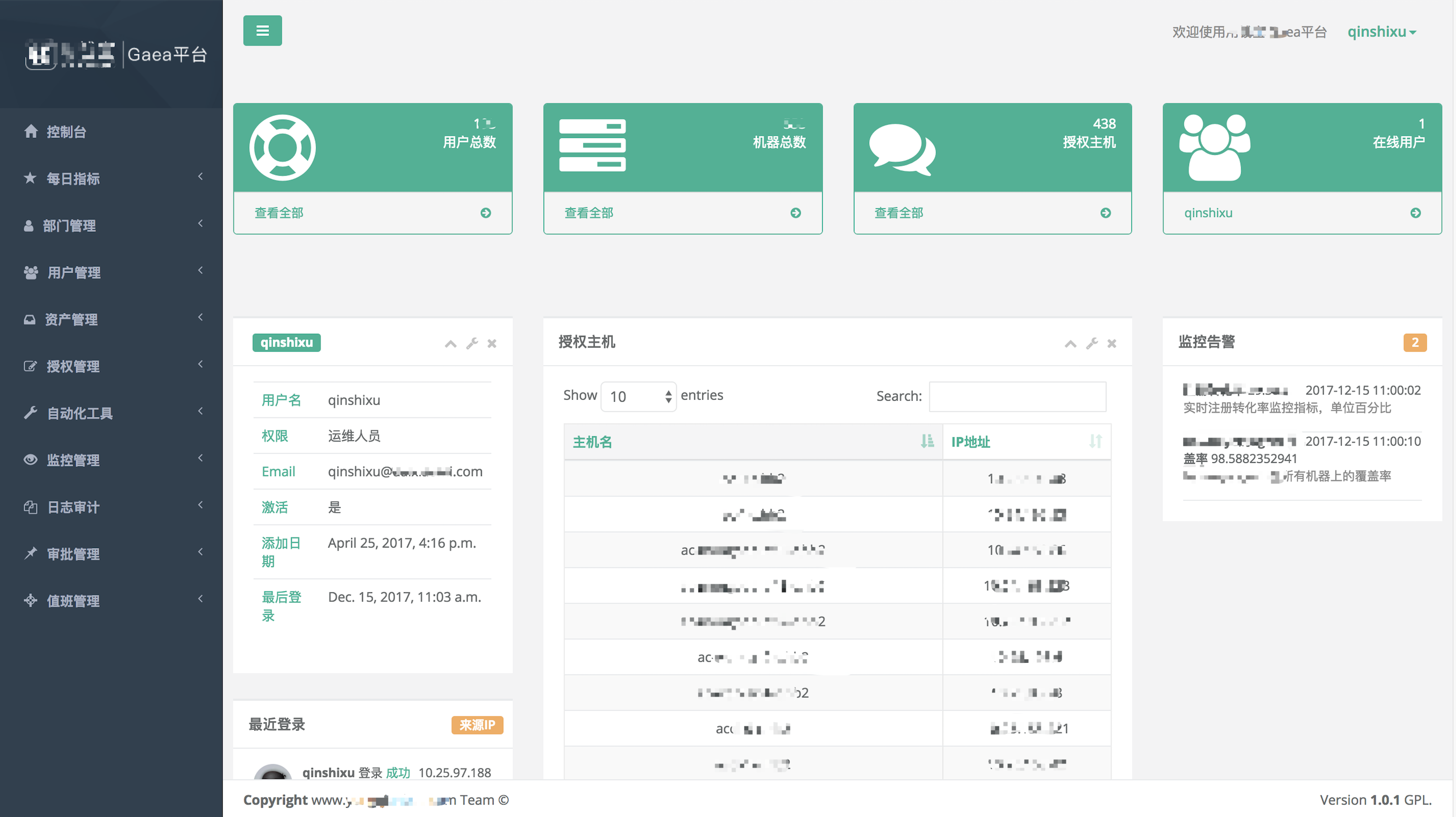The image size is (1456, 817).
Task: Close the qinshixu profile panel
Action: (492, 344)
